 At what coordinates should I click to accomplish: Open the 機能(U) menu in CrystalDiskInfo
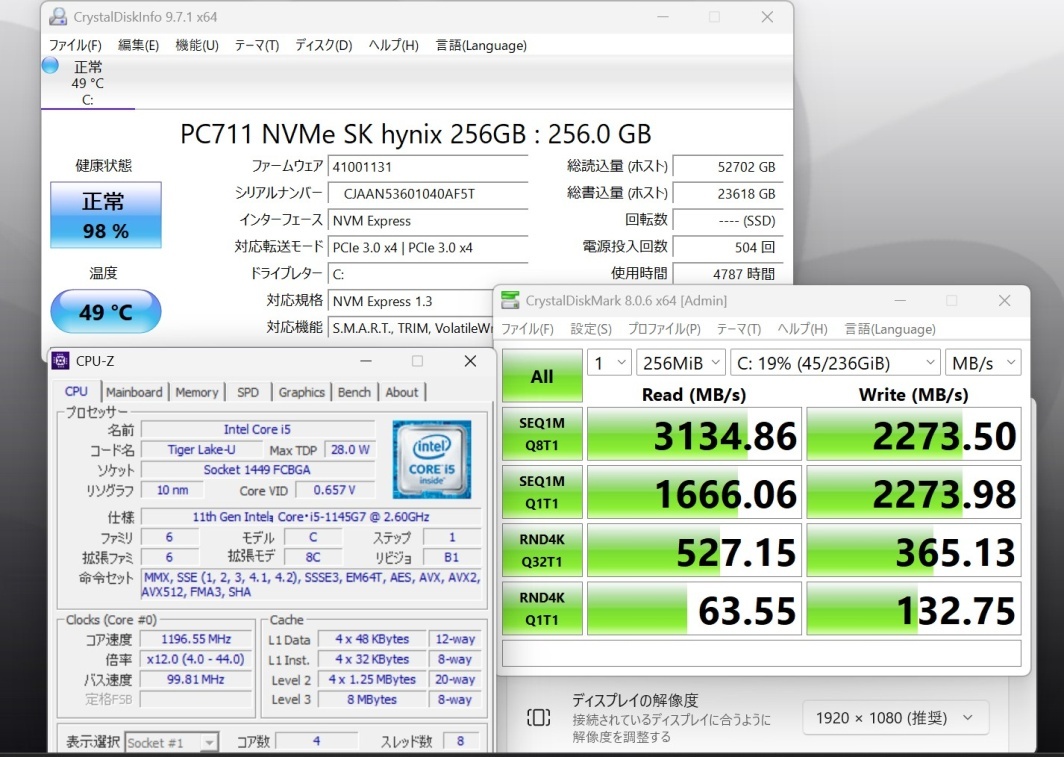pos(197,45)
